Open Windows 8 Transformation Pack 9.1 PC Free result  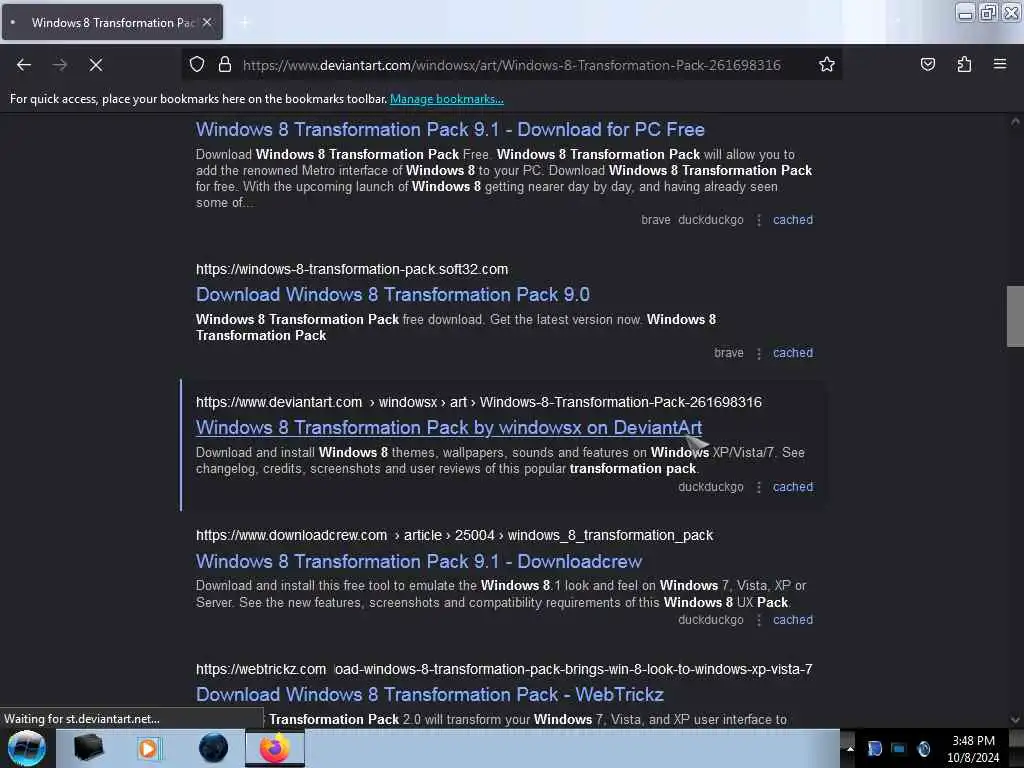pos(450,129)
